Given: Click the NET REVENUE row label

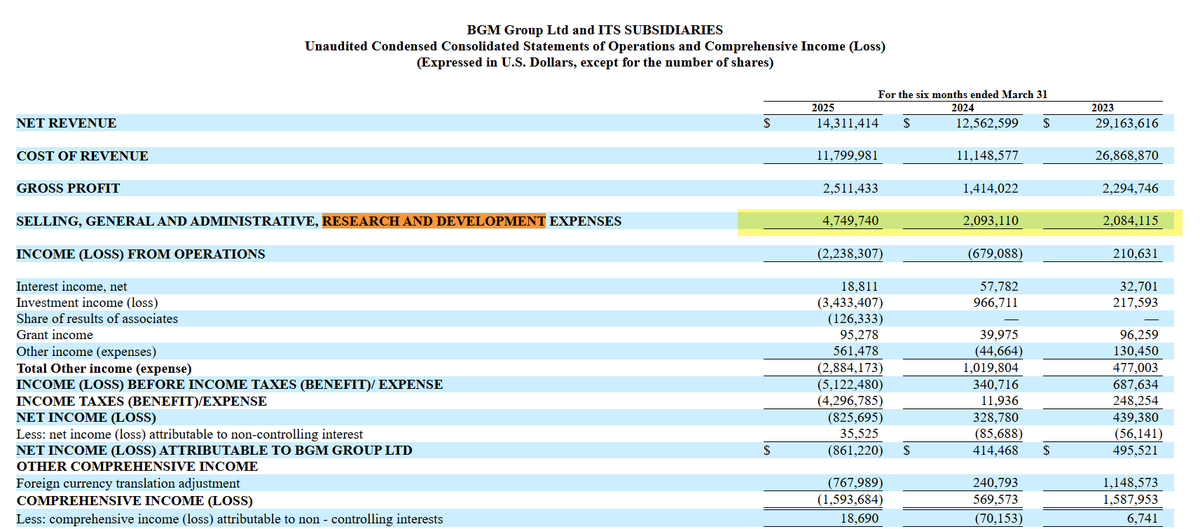Looking at the screenshot, I should tap(66, 123).
